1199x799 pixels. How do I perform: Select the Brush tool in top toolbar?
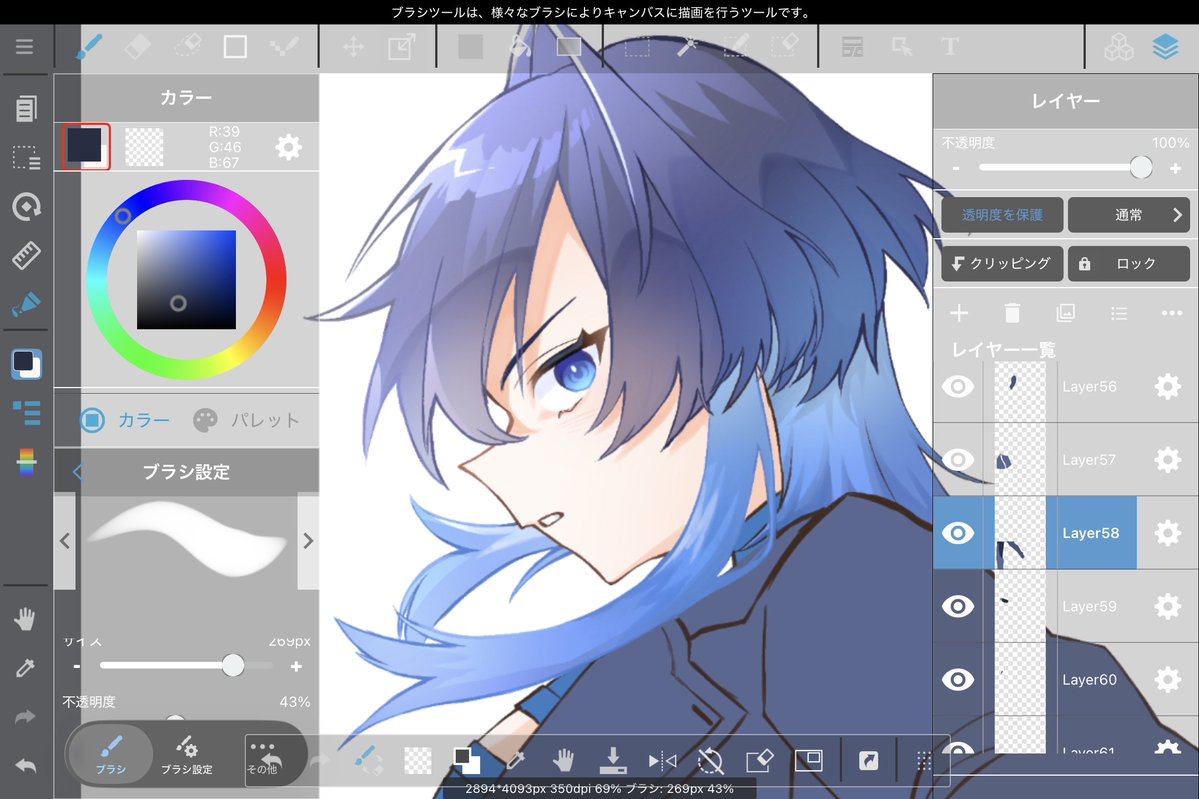point(89,47)
